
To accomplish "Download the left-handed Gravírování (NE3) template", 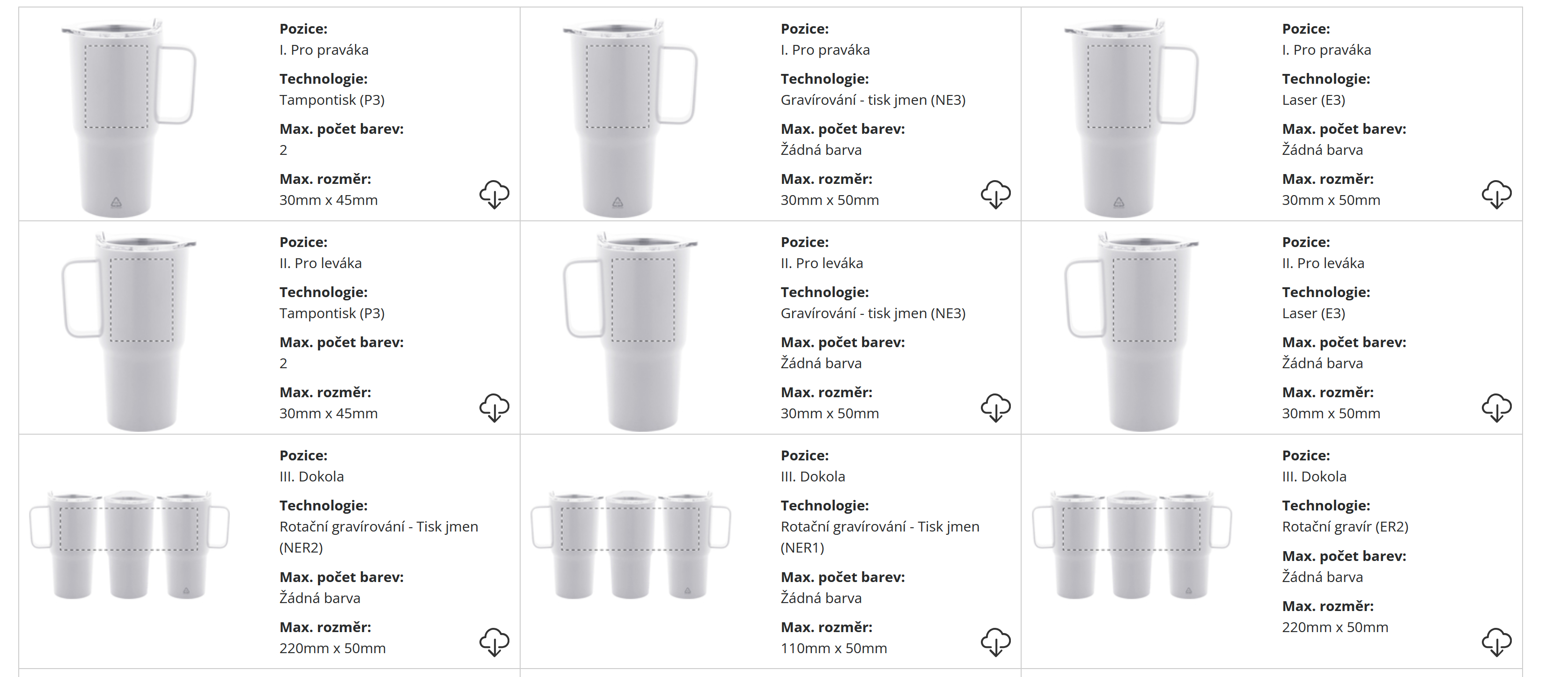I will [995, 407].
